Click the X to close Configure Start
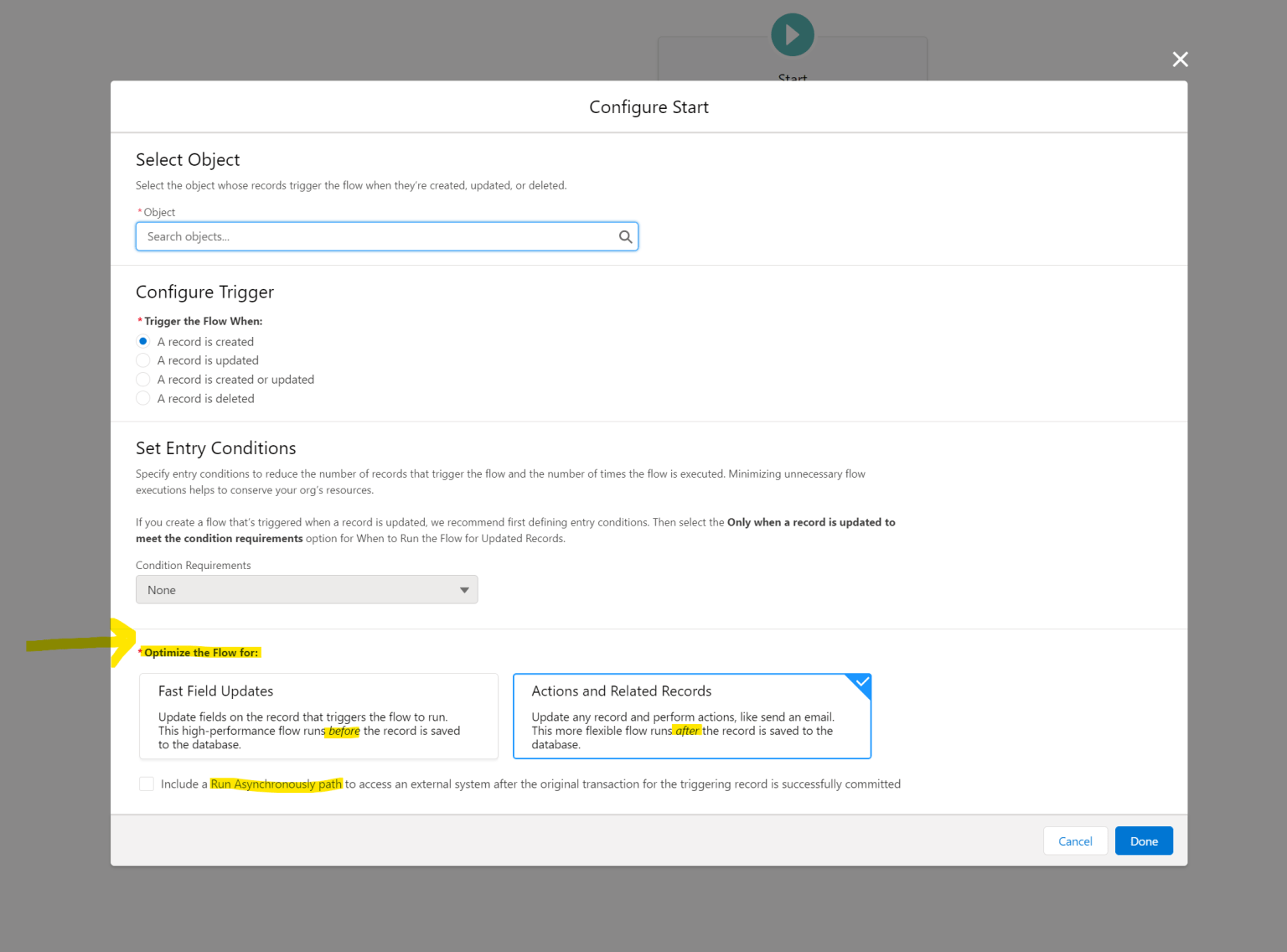 (1180, 59)
